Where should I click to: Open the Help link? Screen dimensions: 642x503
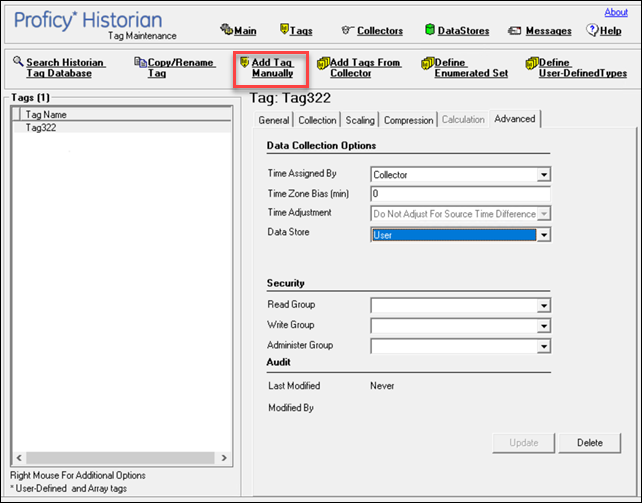coord(610,31)
